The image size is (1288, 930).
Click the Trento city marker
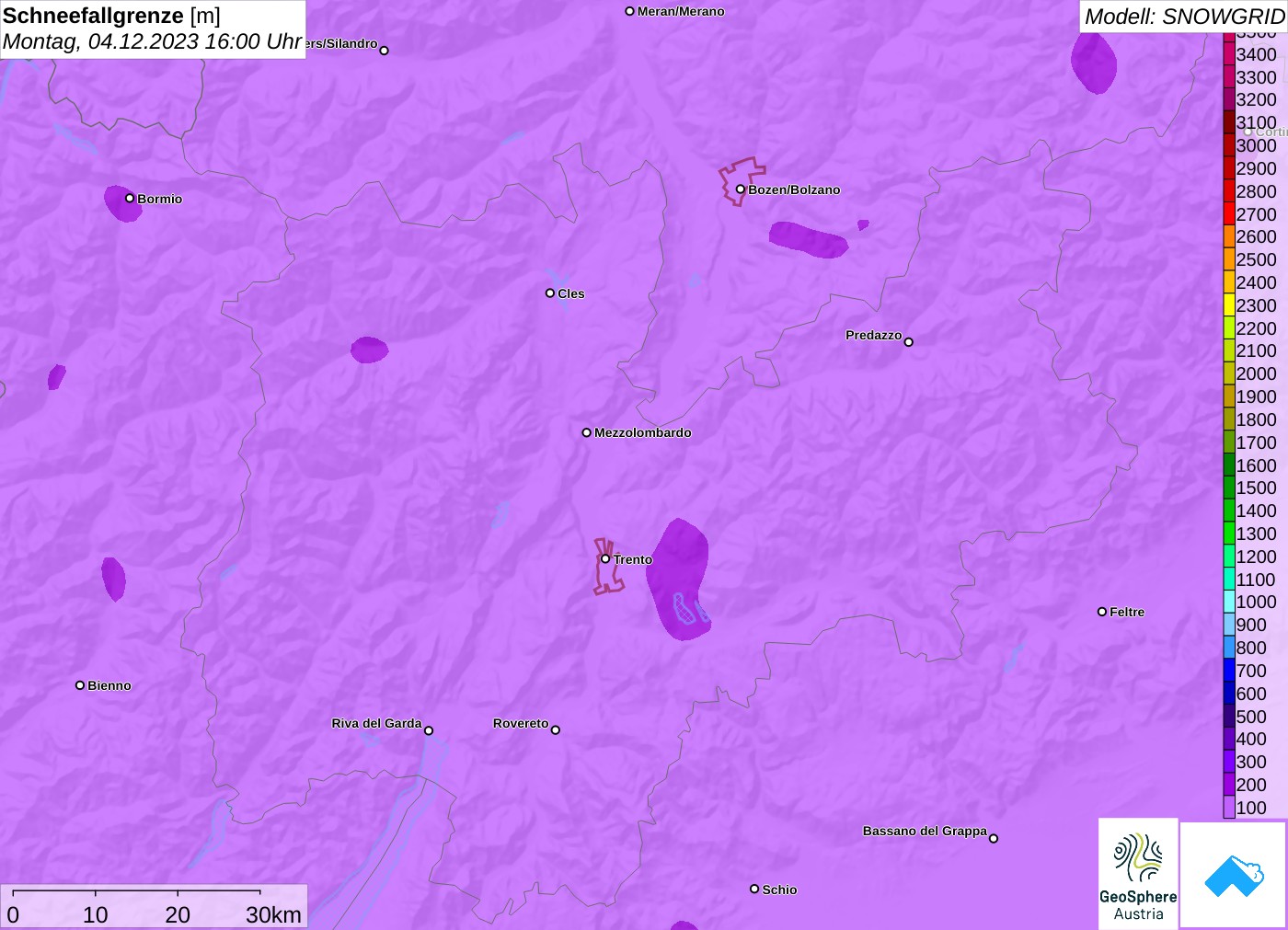pos(605,558)
